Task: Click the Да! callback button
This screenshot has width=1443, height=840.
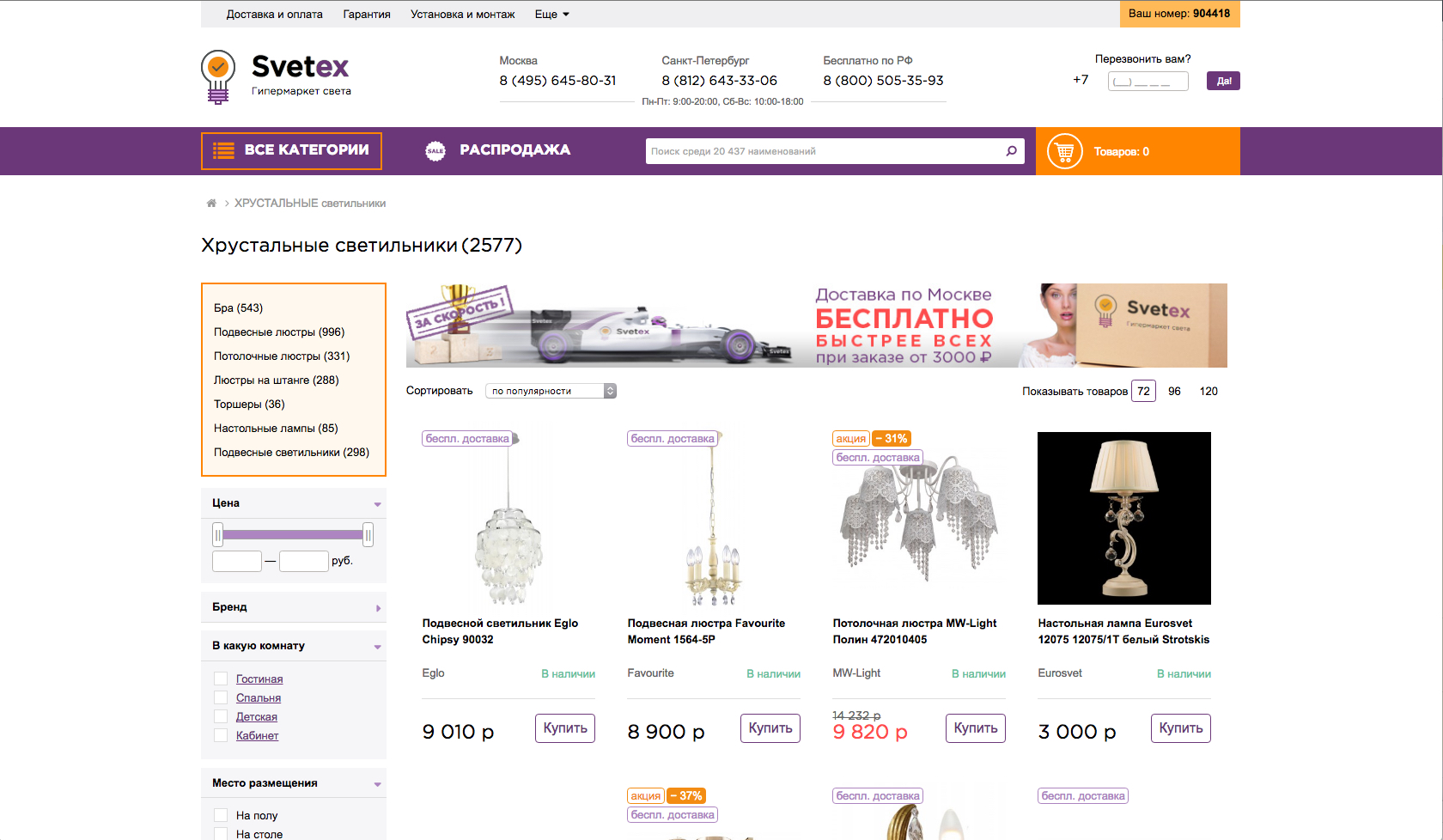Action: pos(1223,81)
